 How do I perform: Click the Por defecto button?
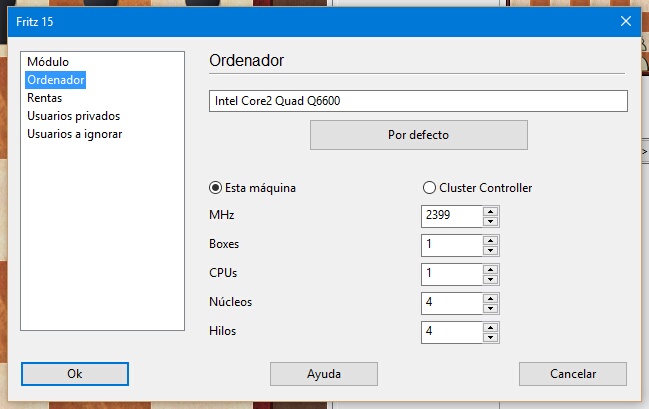[x=418, y=135]
